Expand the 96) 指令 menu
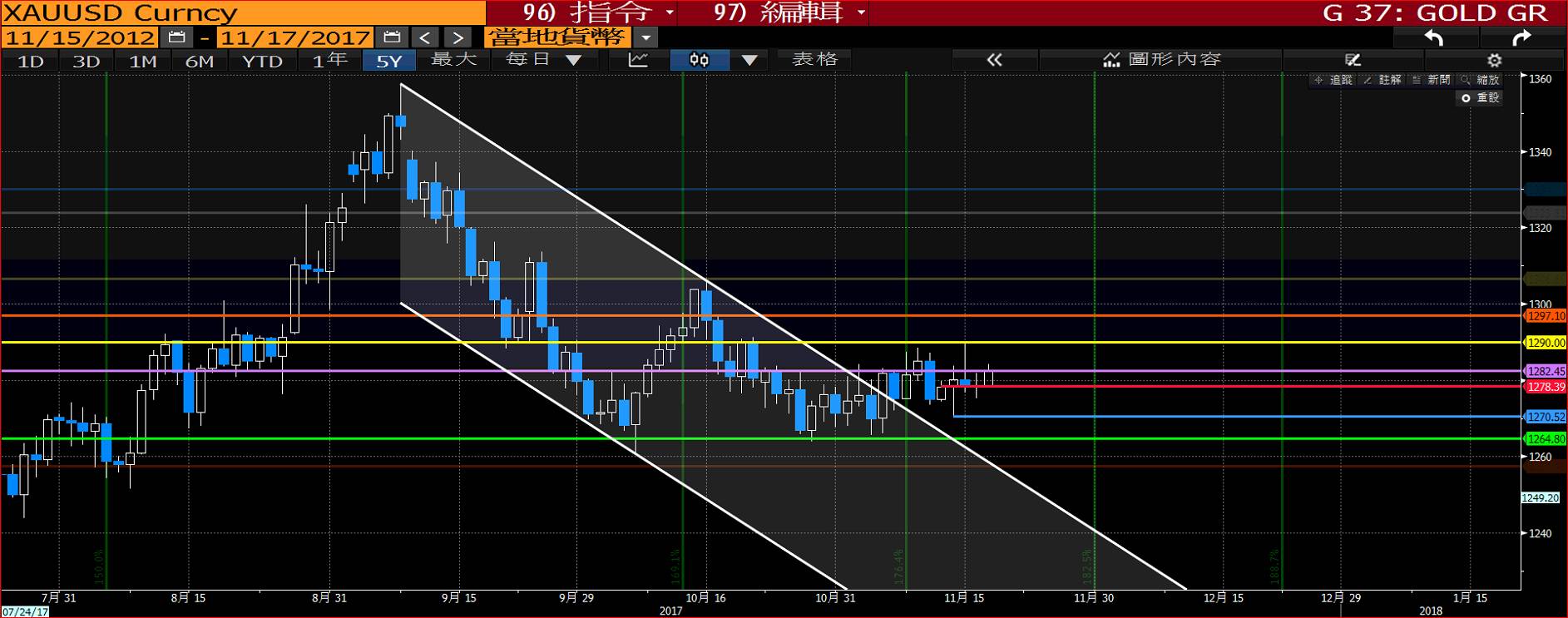 (597, 12)
